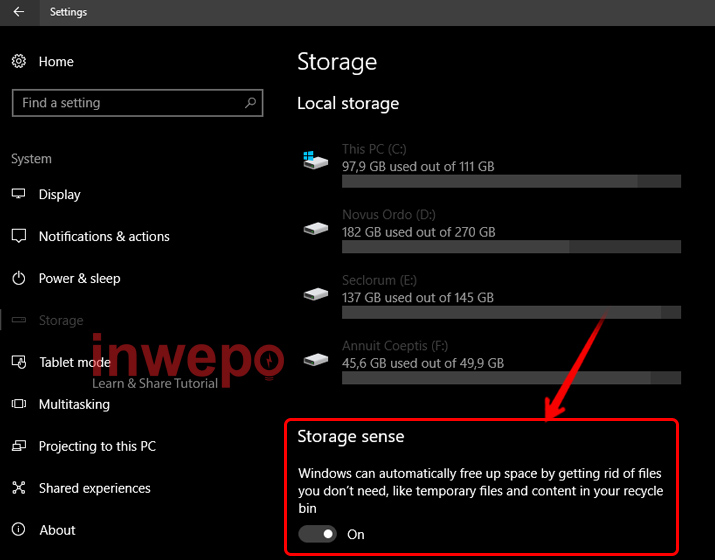The height and width of the screenshot is (560, 715).
Task: Turn off the Storage sense toggle
Action: (317, 534)
